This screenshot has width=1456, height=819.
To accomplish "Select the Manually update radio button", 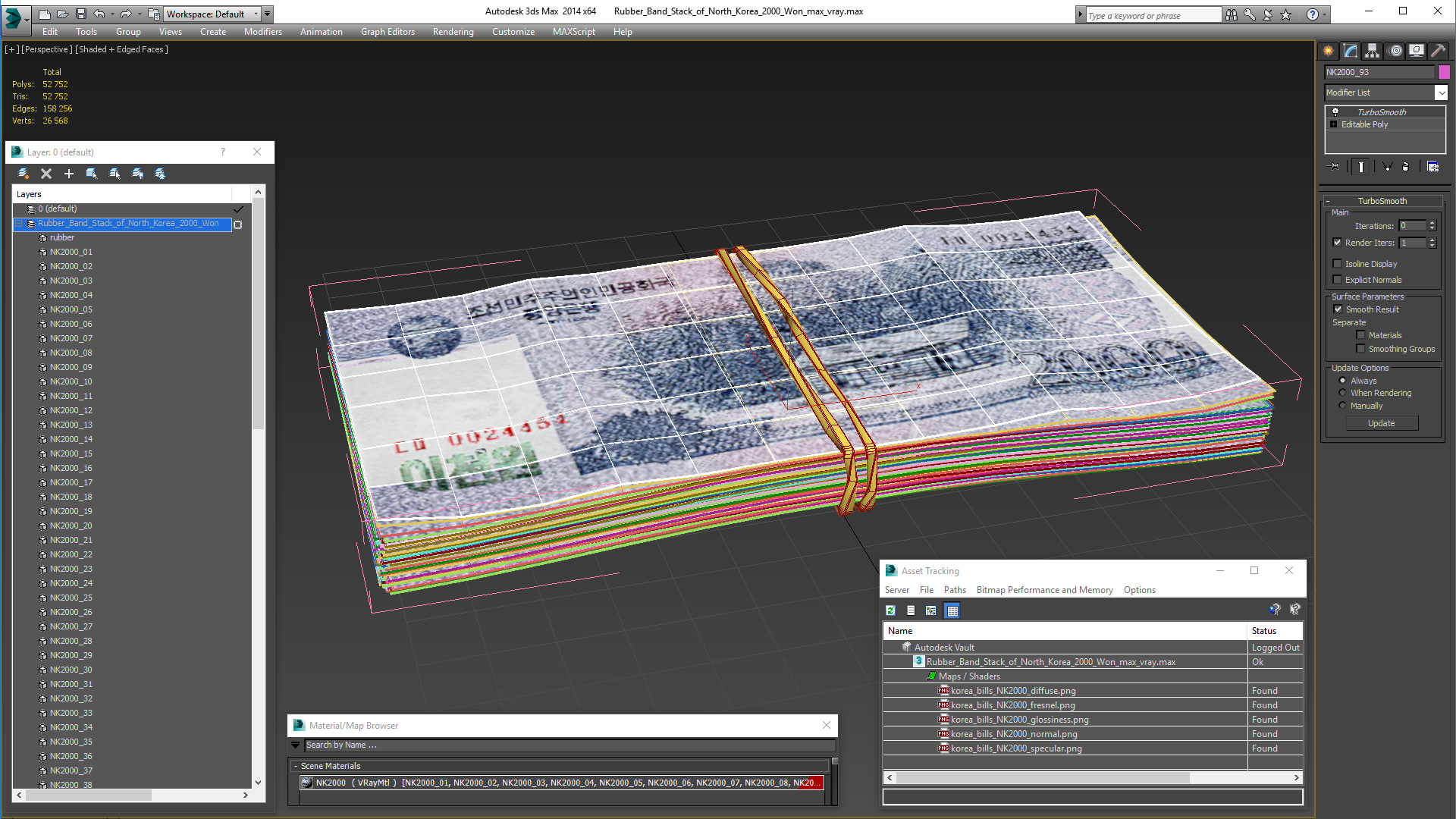I will click(1342, 406).
